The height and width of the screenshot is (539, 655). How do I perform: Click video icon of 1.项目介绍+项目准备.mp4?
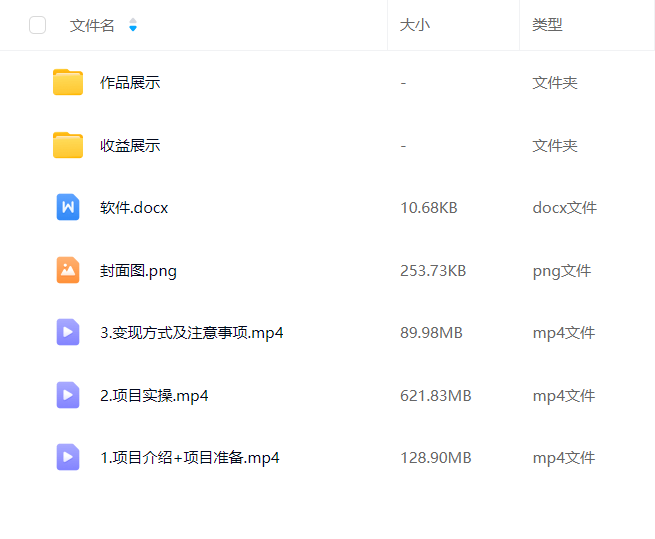point(68,457)
